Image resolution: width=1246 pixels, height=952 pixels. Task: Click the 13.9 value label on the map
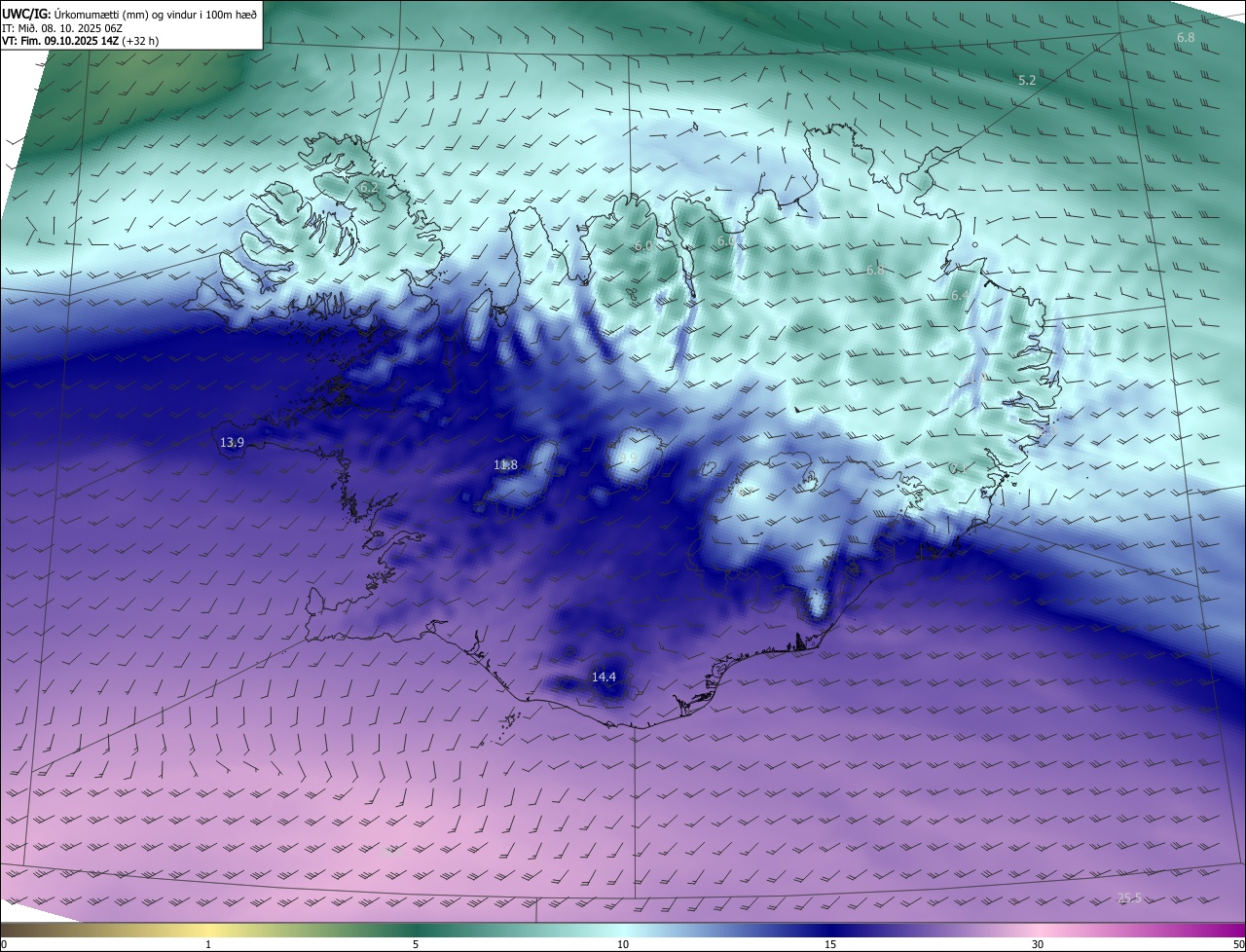[232, 443]
